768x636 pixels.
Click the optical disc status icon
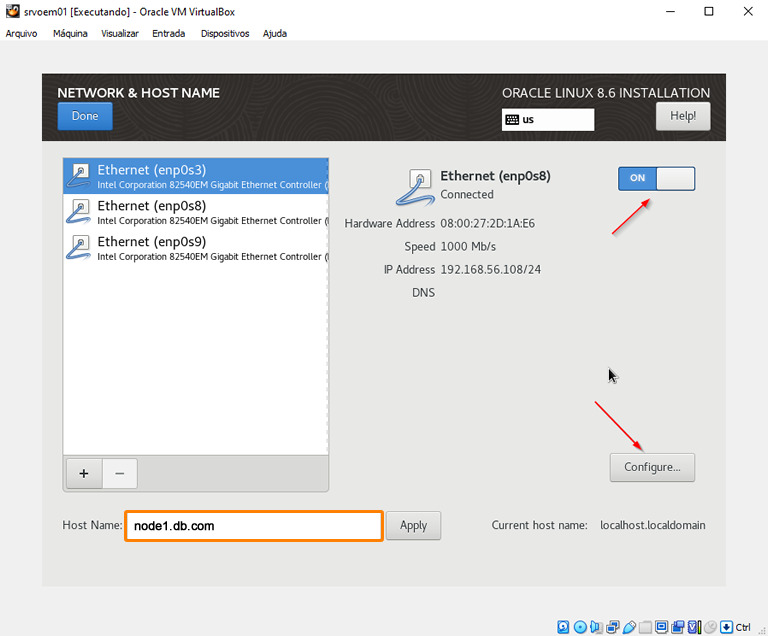pos(580,627)
